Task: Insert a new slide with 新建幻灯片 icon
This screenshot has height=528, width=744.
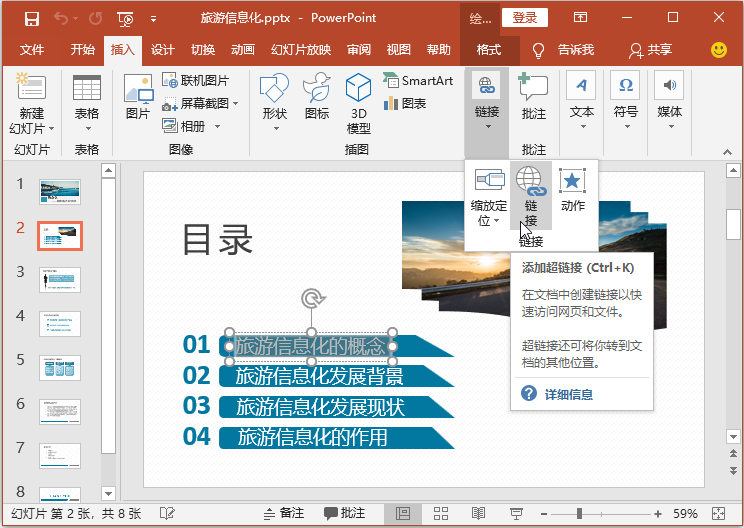Action: tap(30, 87)
